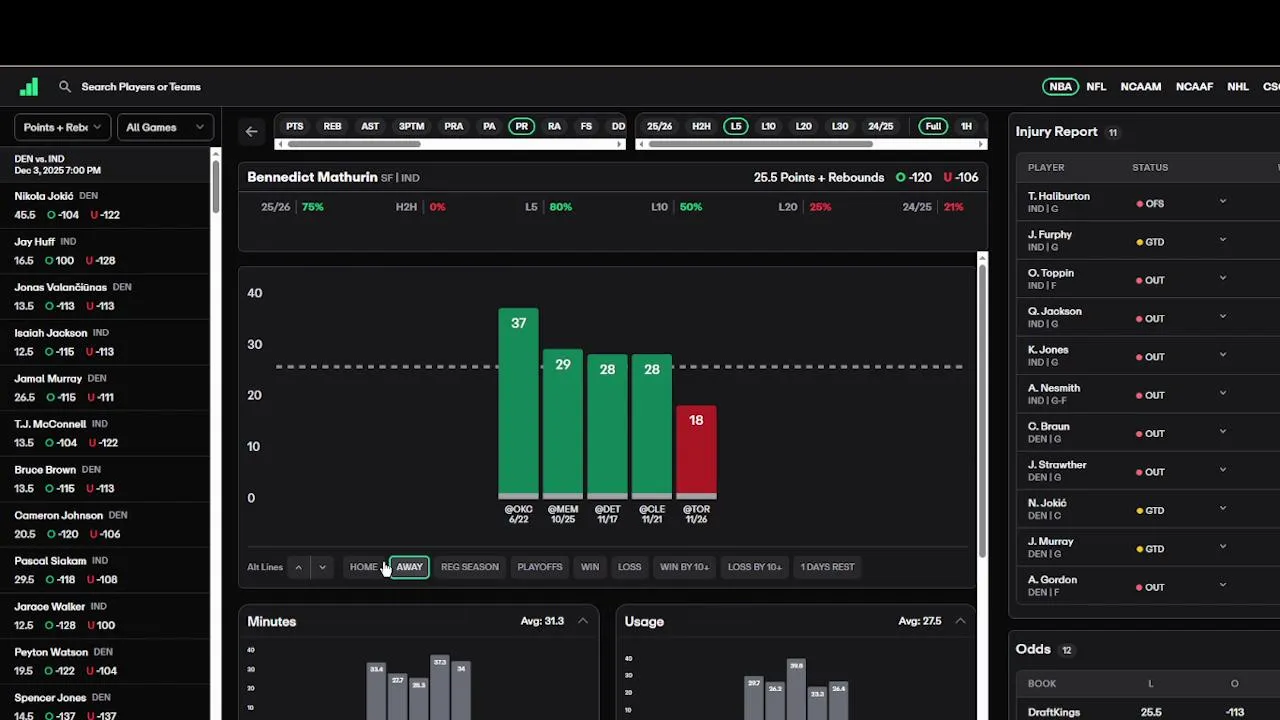Toggle the HOME games filter
This screenshot has height=720, width=1280.
(364, 567)
